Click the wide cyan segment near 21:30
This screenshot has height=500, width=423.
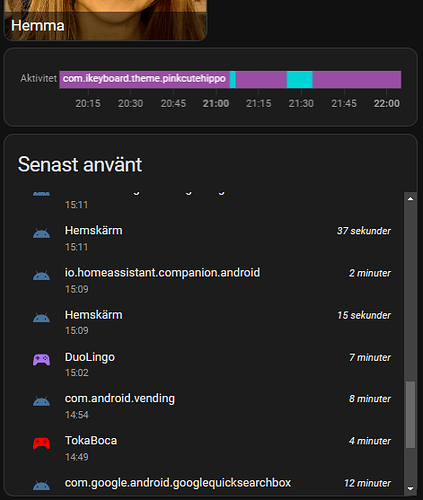[299, 79]
